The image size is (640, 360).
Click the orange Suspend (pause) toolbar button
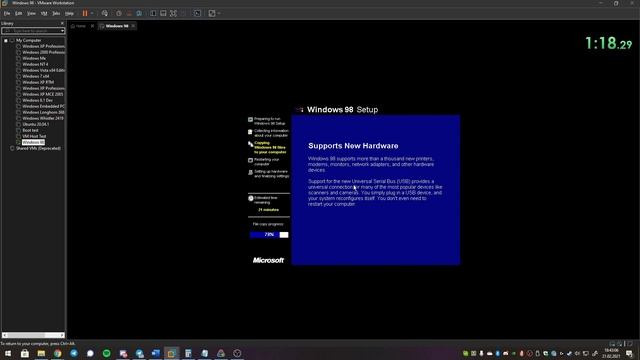pyautogui.click(x=85, y=13)
